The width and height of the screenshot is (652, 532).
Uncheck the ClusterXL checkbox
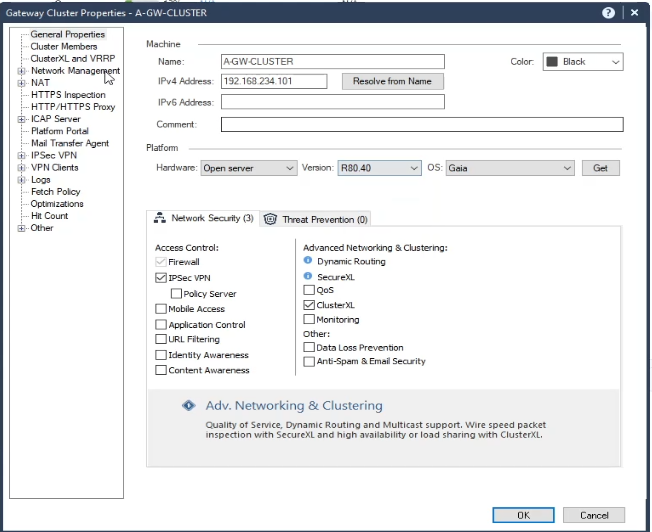click(309, 305)
